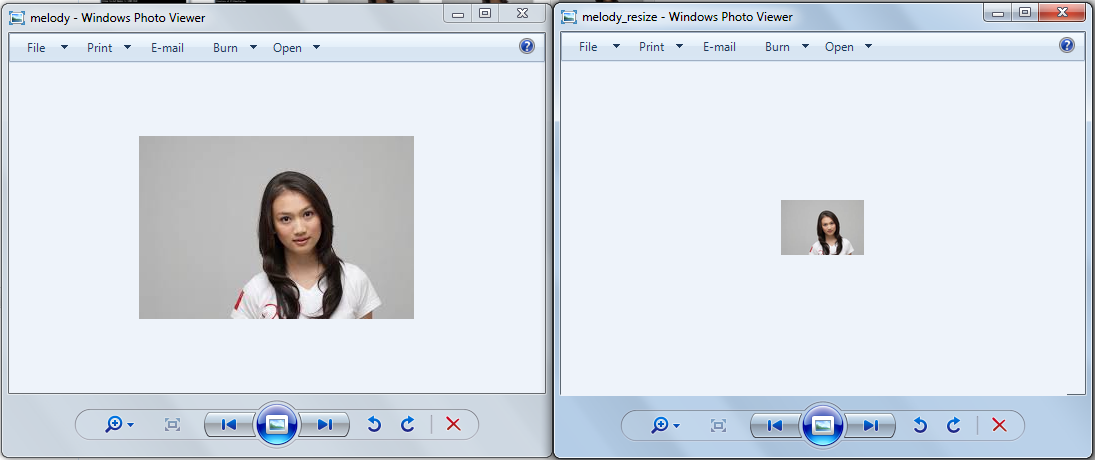Minimize the melody window

pos(458,13)
